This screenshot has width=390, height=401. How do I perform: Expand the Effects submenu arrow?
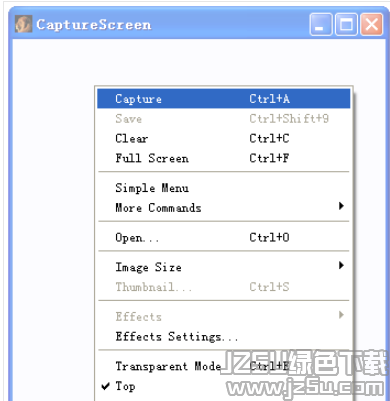pyautogui.click(x=341, y=315)
